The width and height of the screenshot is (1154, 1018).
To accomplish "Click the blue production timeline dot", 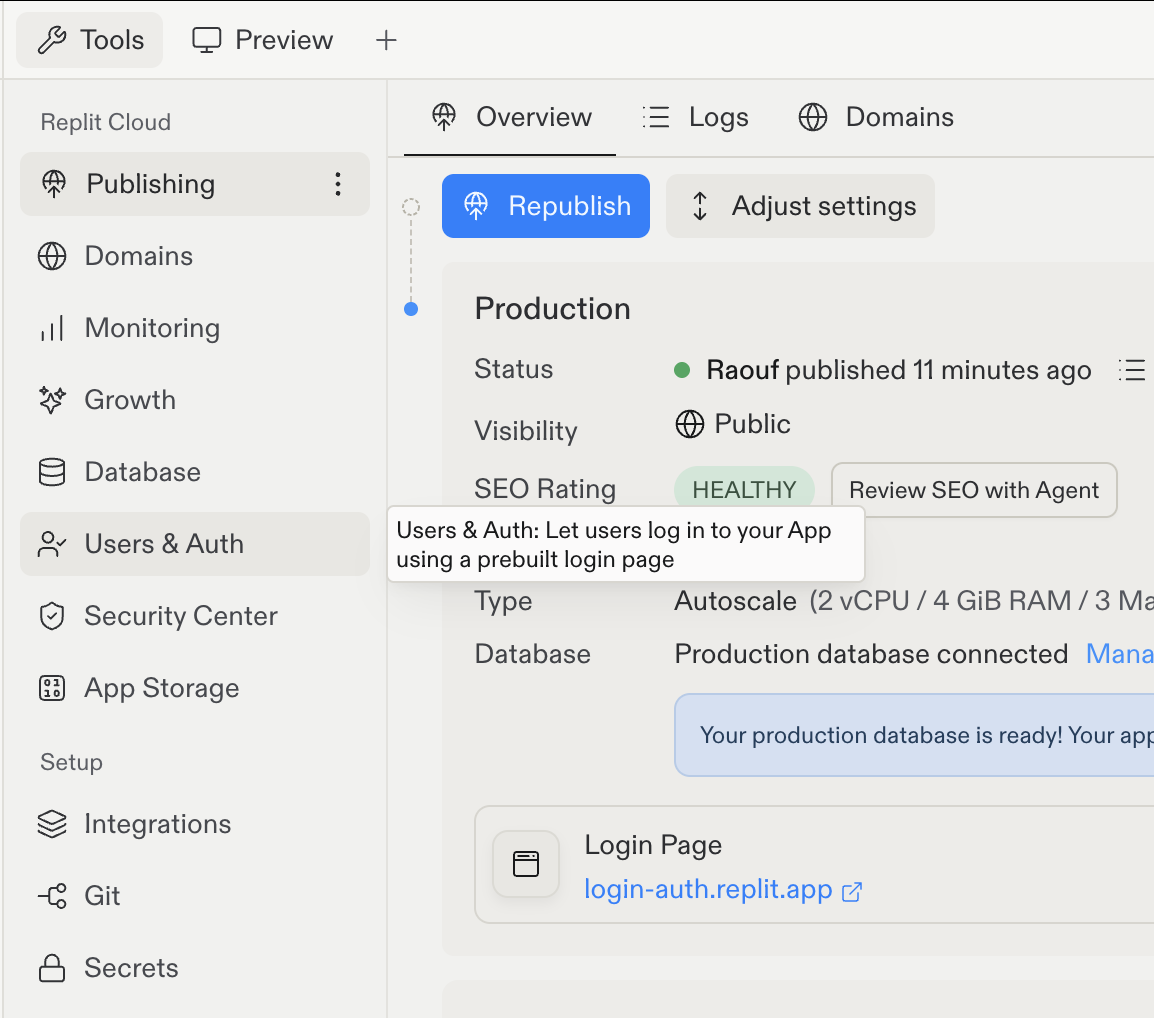I will coord(411,309).
